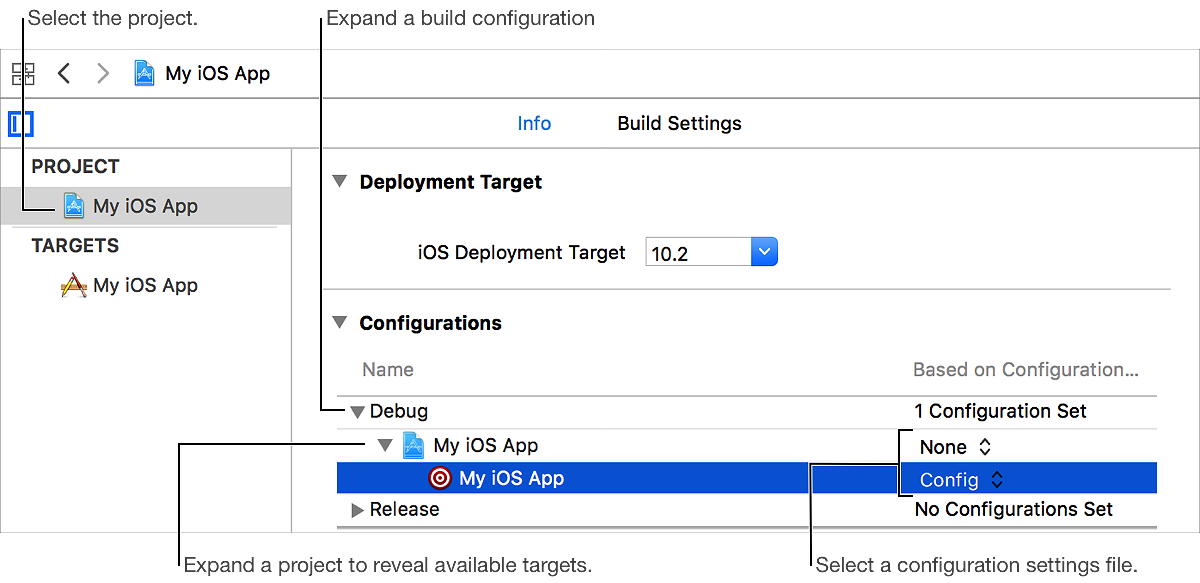Click My iOS App project icon in jump bar
The width and height of the screenshot is (1200, 583).
(145, 73)
